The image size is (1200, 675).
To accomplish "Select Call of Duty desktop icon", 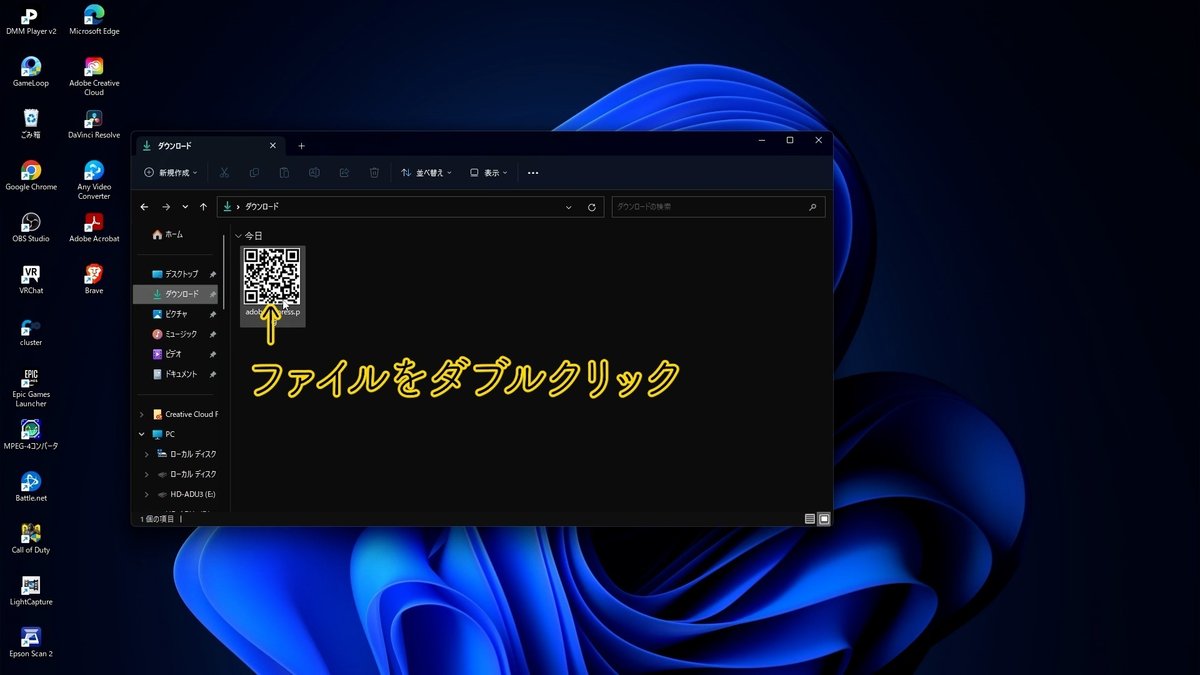I will pyautogui.click(x=31, y=539).
